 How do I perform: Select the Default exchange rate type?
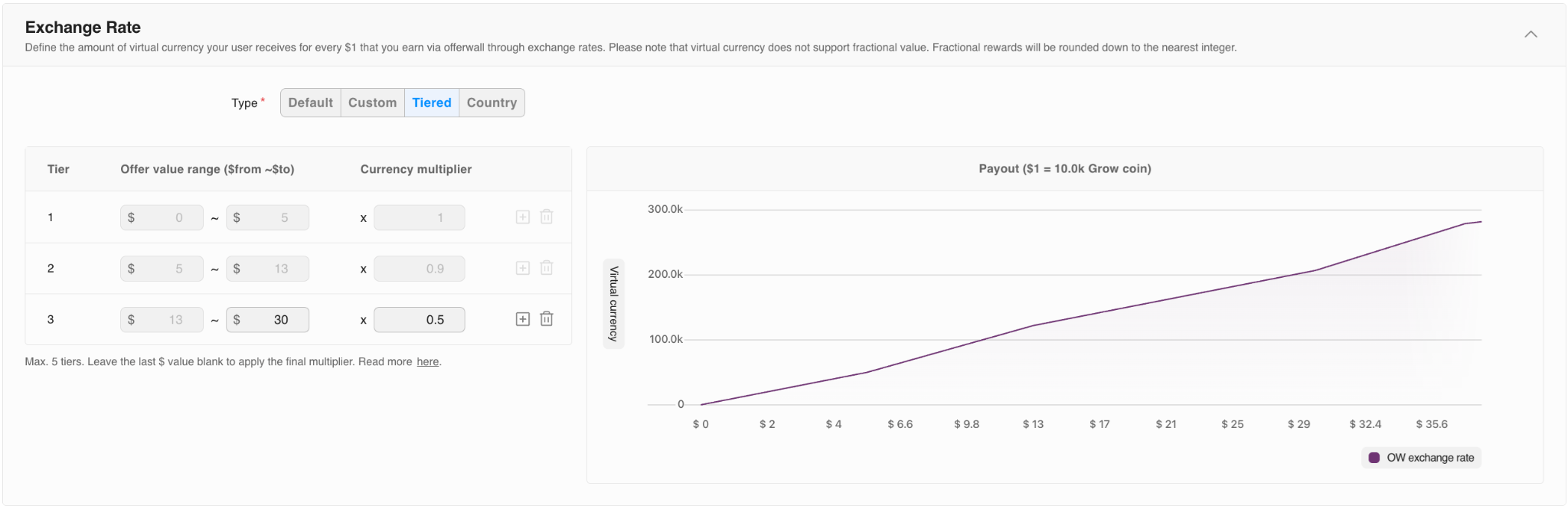[310, 103]
